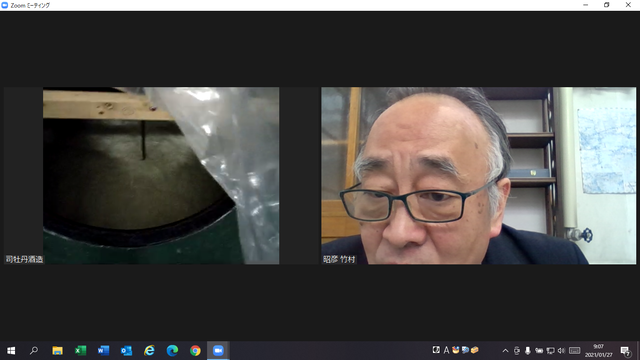640x360 pixels.
Task: Minimize the Zoom meeting window
Action: click(586, 5)
